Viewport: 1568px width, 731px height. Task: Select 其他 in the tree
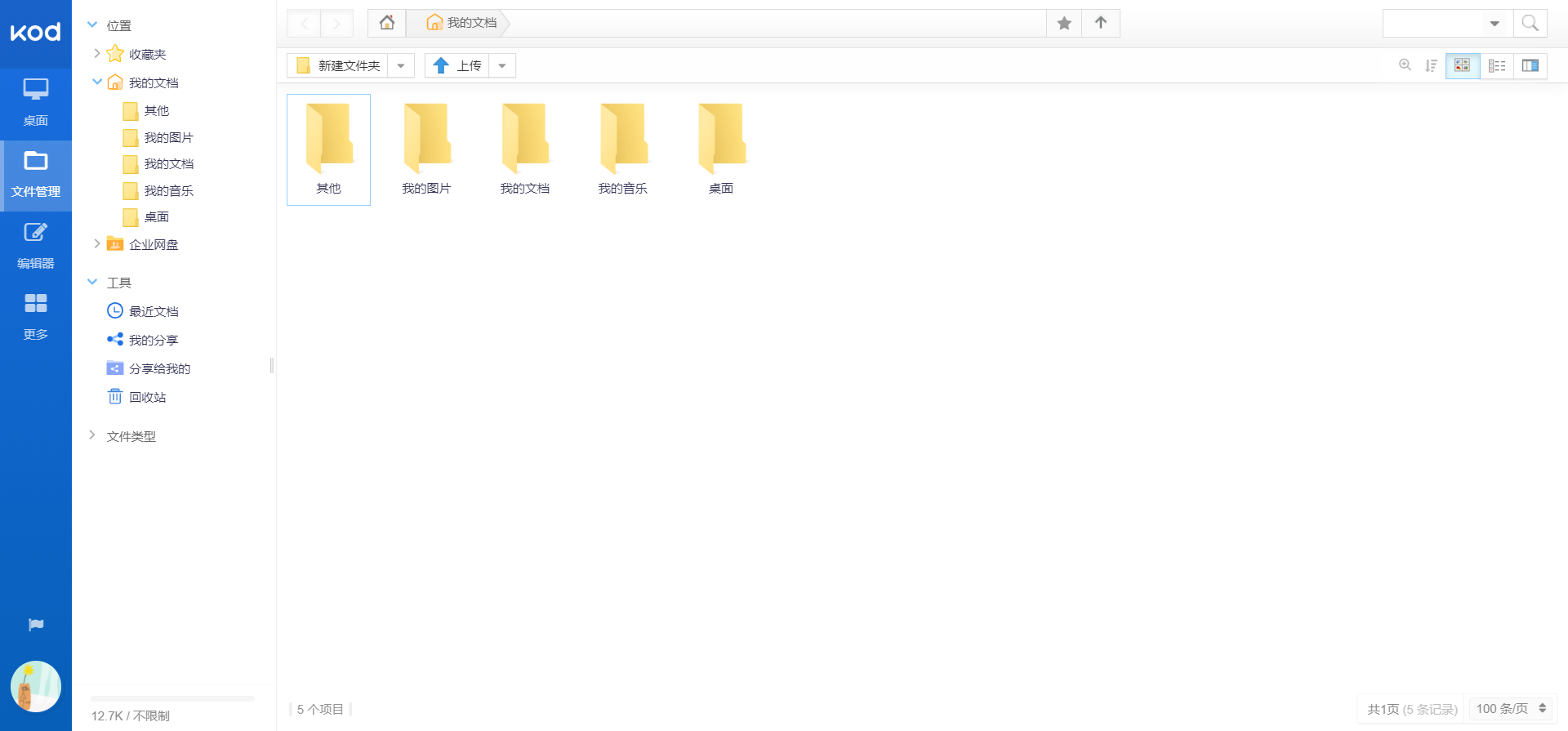coord(157,111)
